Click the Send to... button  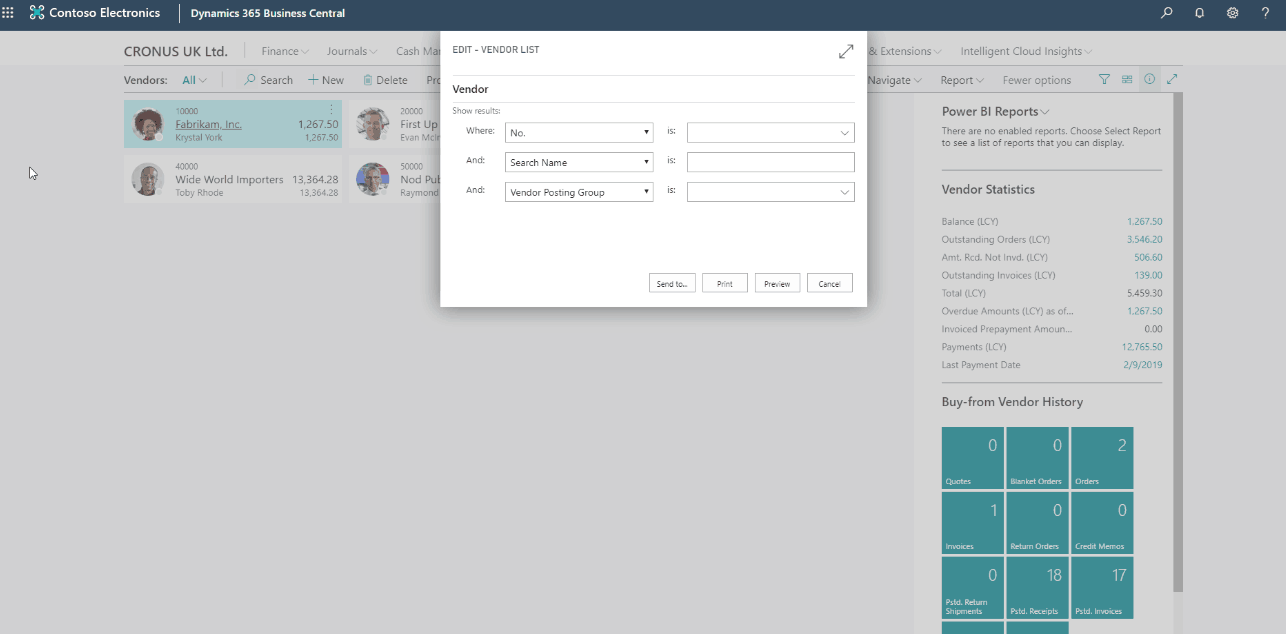672,284
